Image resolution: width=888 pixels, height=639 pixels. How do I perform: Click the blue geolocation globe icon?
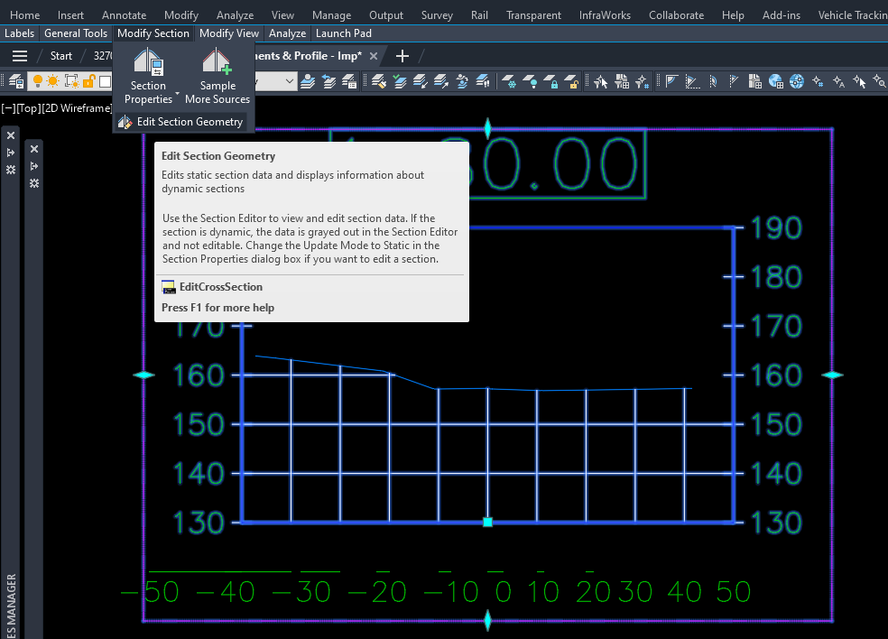(x=796, y=82)
